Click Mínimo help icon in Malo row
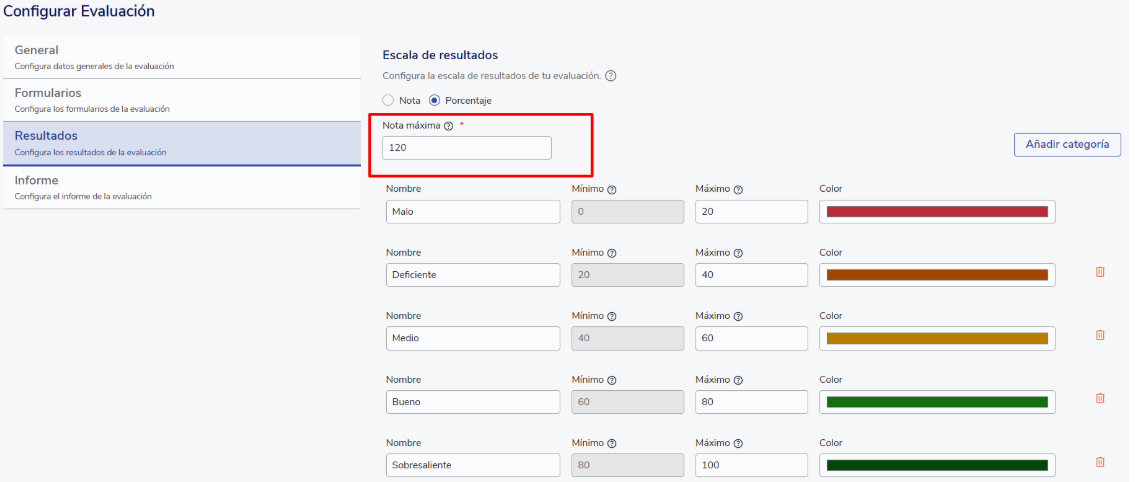The height and width of the screenshot is (482, 1135). 611,190
